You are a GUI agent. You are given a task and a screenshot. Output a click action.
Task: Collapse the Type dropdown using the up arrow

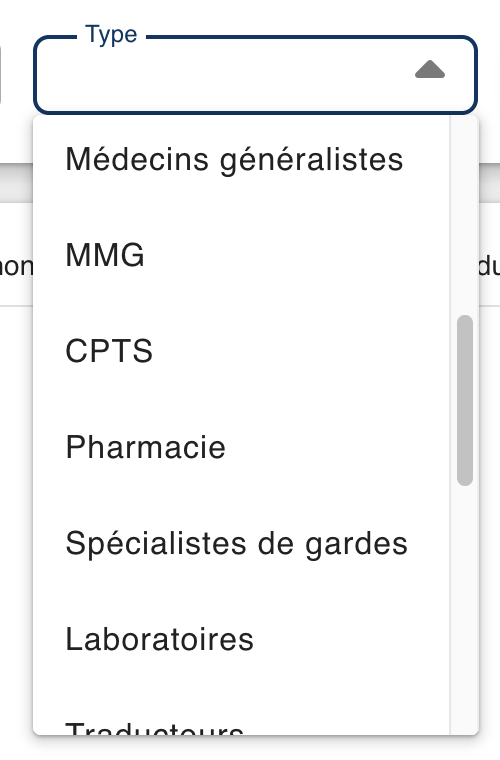(430, 69)
